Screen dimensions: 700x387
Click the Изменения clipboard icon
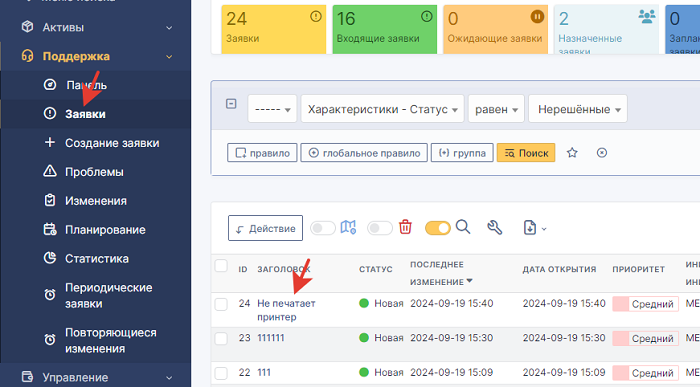point(50,200)
